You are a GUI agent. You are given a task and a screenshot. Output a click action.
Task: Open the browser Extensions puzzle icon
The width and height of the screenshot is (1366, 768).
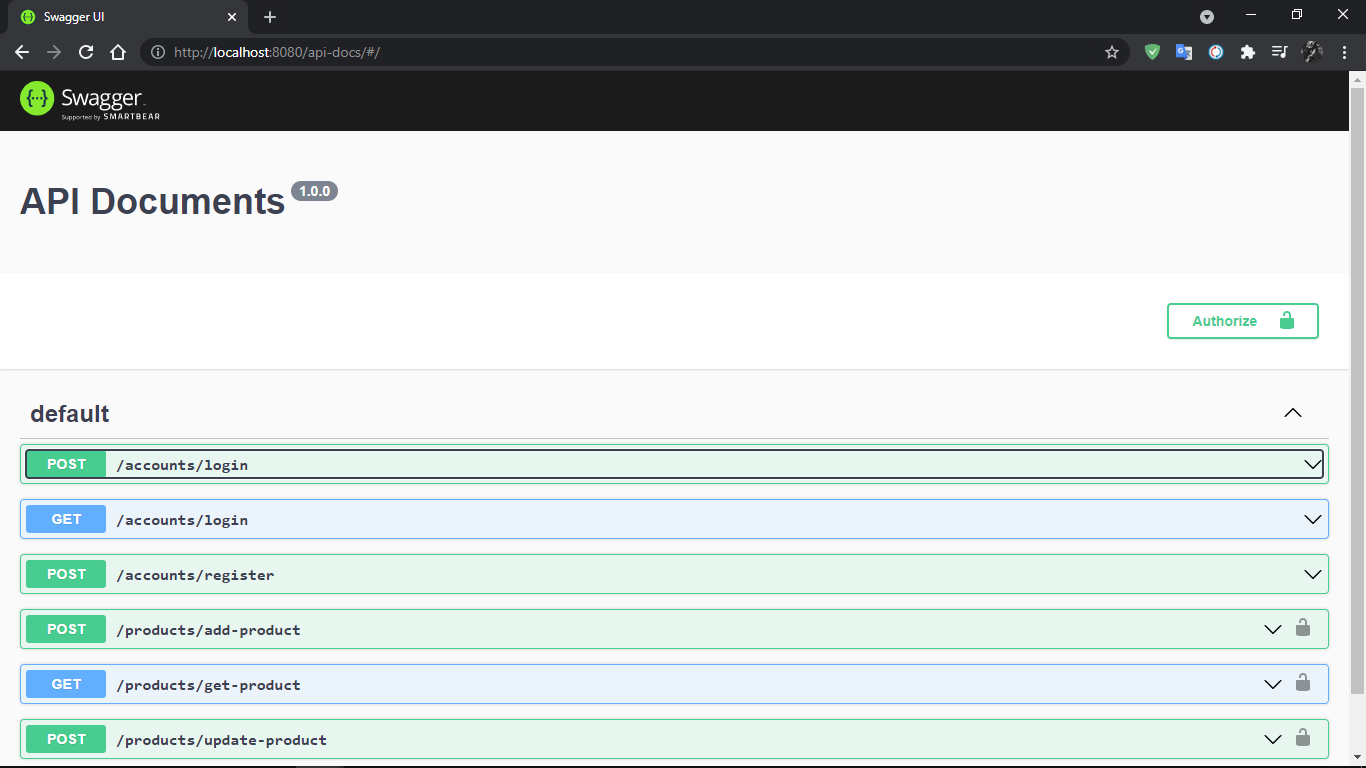point(1247,52)
